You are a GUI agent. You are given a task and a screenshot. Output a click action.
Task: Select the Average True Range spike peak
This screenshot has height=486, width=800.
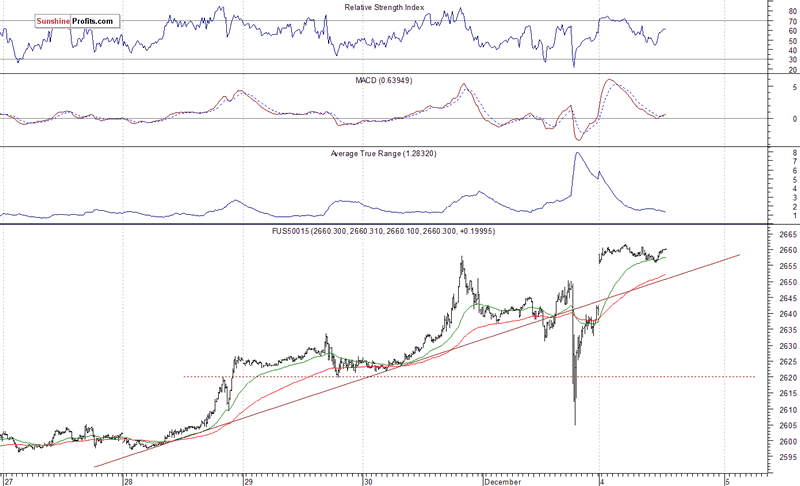pos(577,153)
